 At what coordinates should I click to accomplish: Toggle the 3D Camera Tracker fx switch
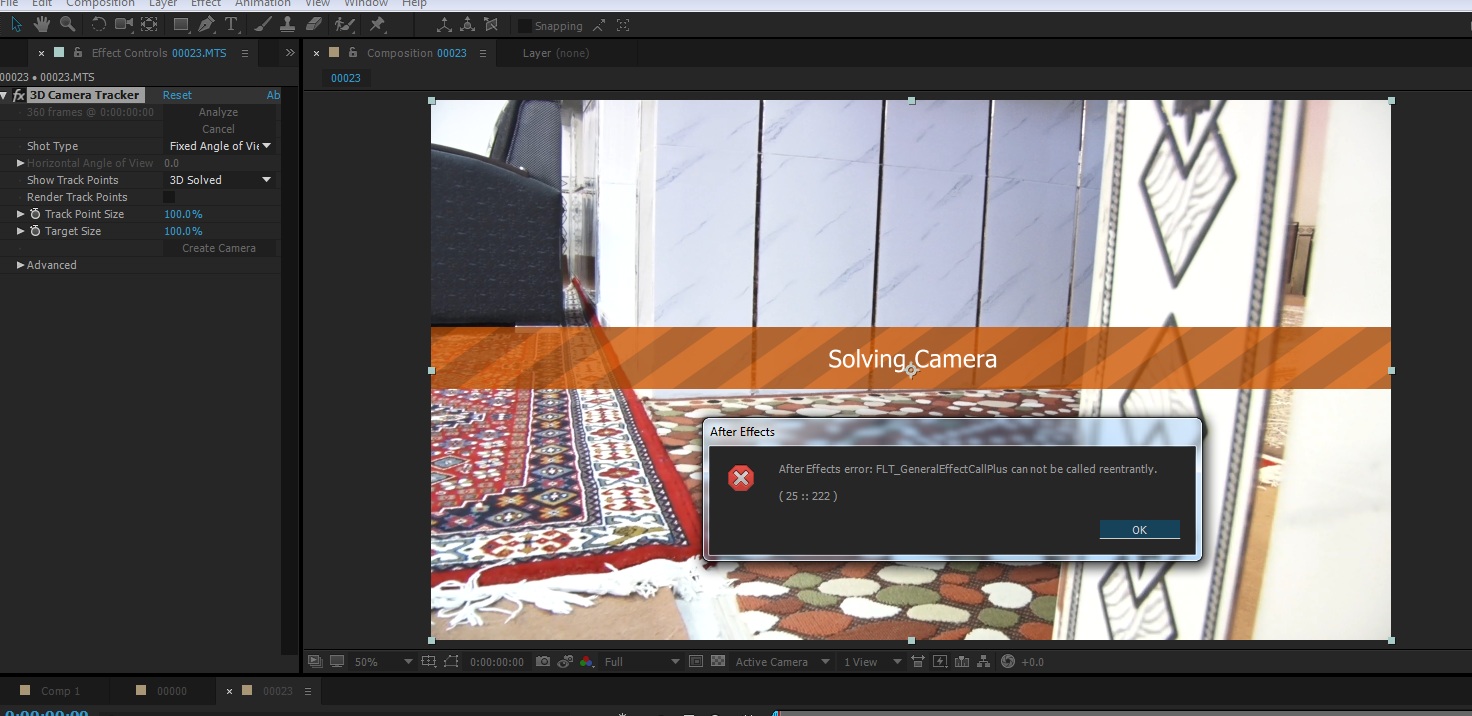point(18,95)
